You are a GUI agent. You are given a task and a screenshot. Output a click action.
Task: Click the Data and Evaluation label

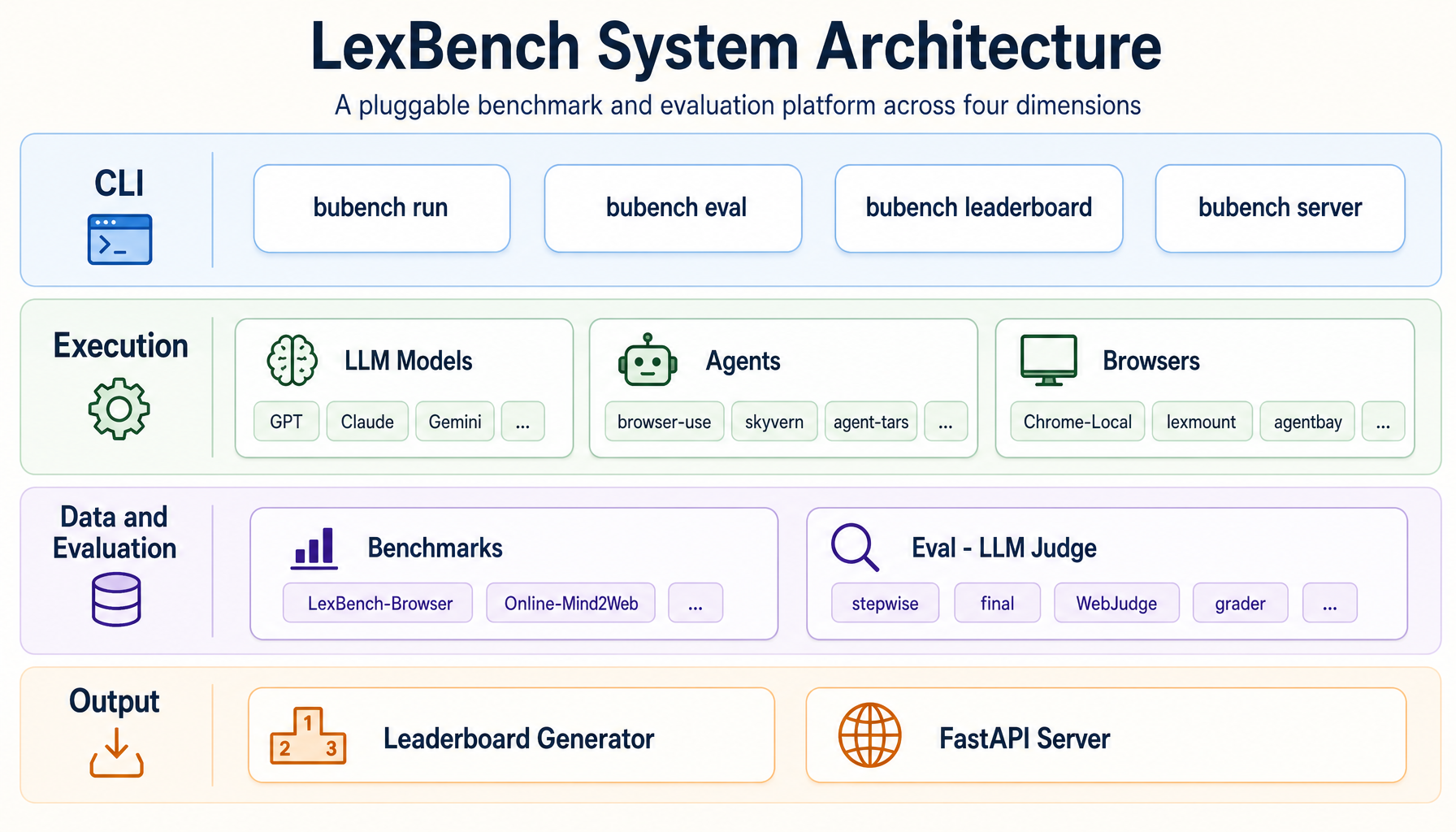pos(115,532)
